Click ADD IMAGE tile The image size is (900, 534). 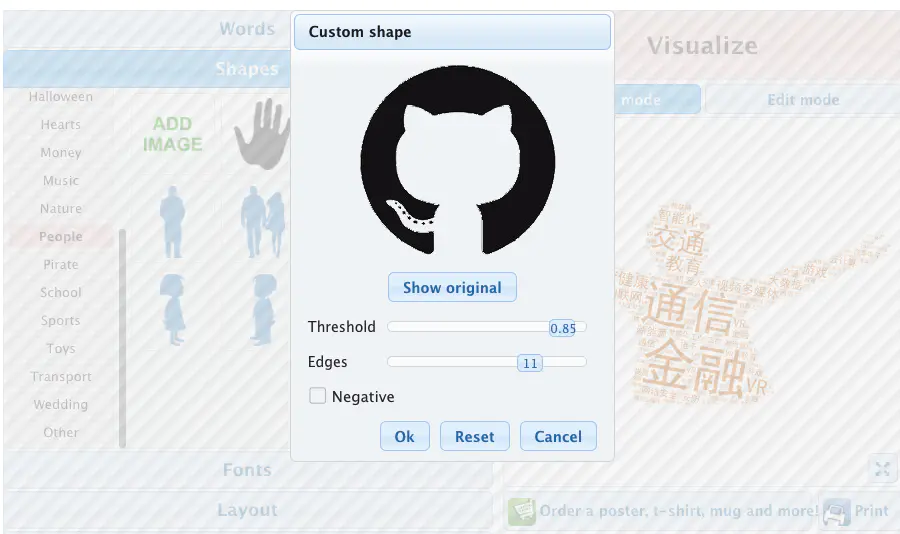coord(172,134)
